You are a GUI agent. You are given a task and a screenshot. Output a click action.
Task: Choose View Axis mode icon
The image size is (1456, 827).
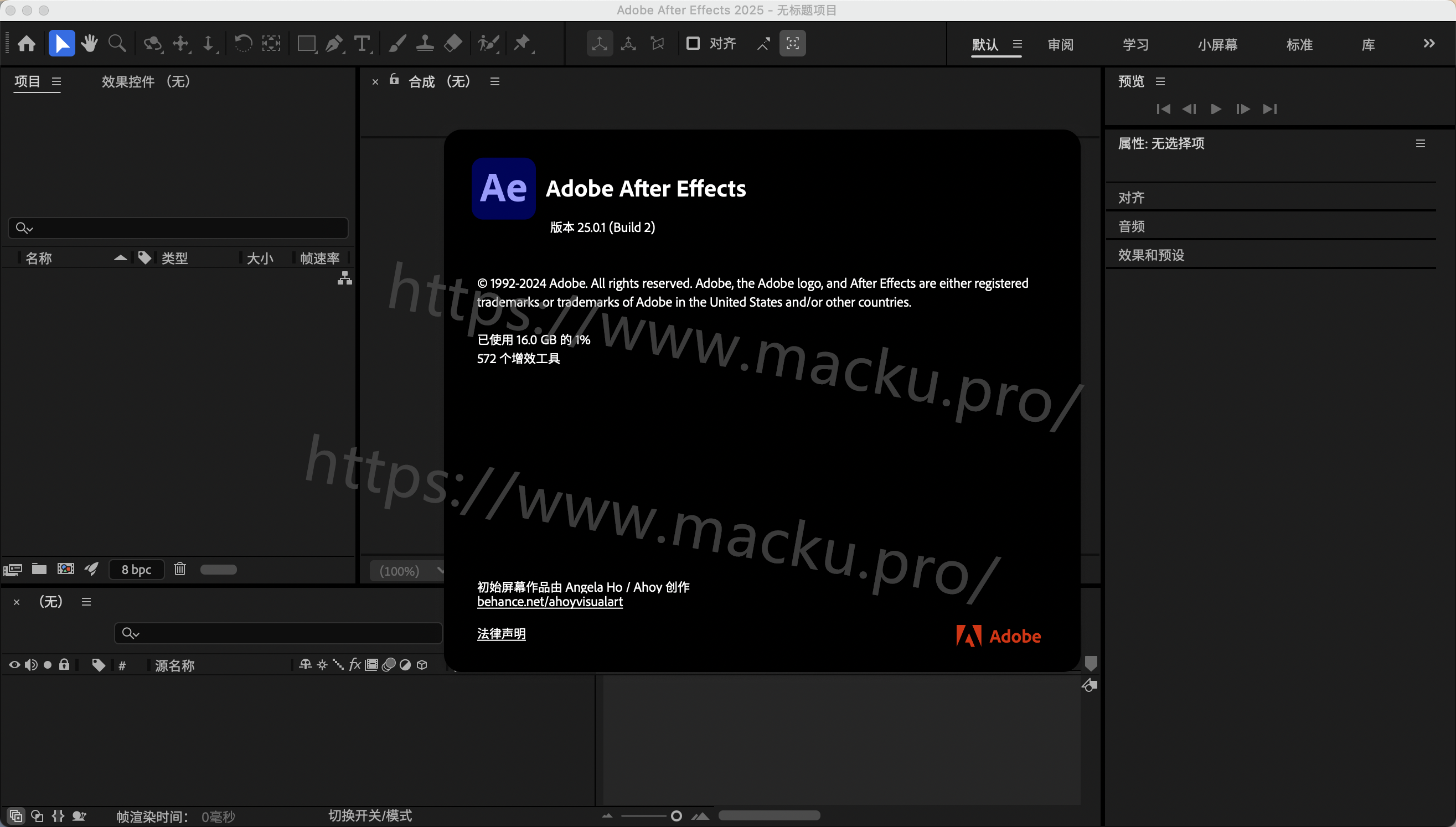[658, 44]
